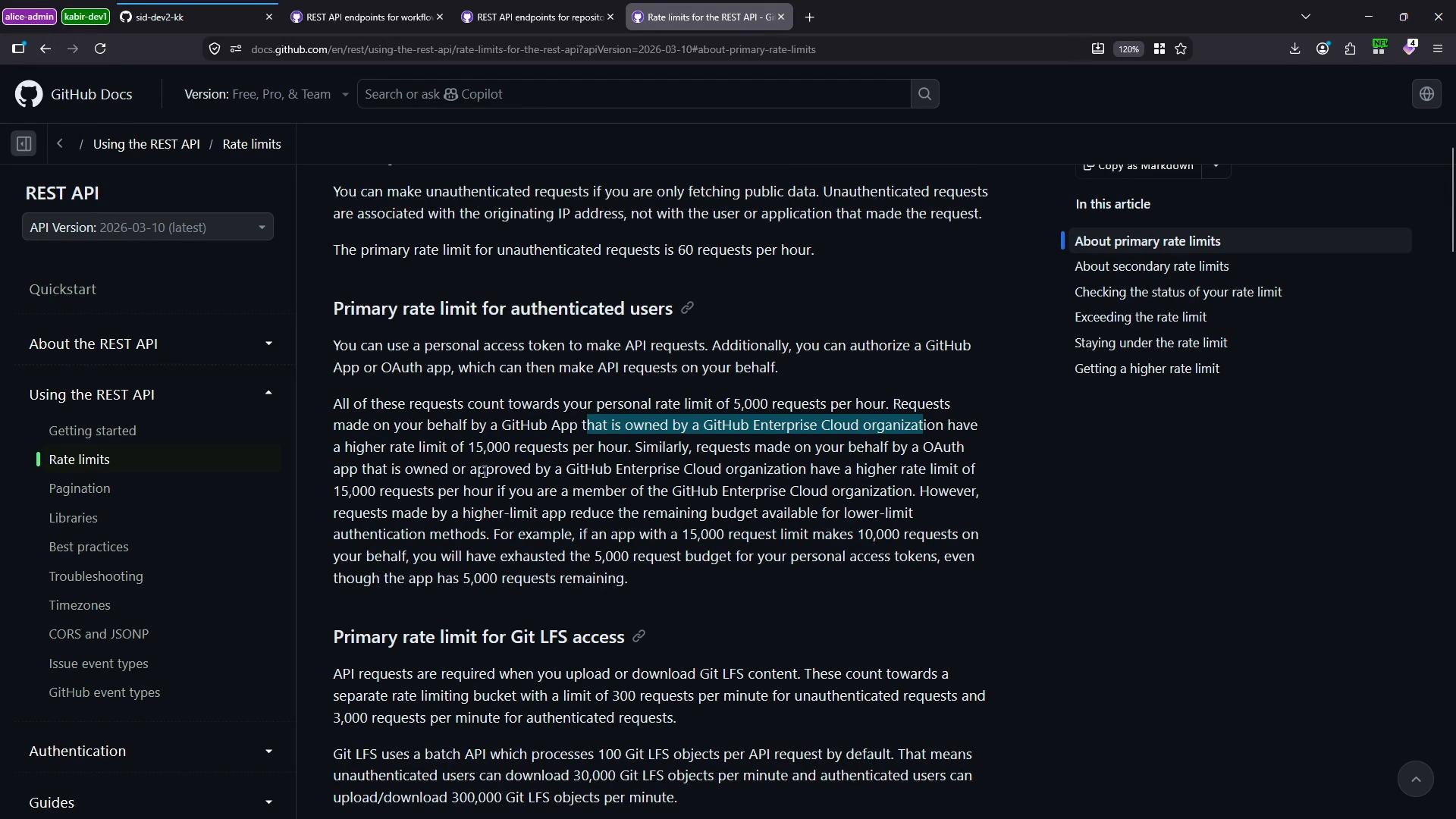Expand the Guides section
1456x819 pixels.
151,802
